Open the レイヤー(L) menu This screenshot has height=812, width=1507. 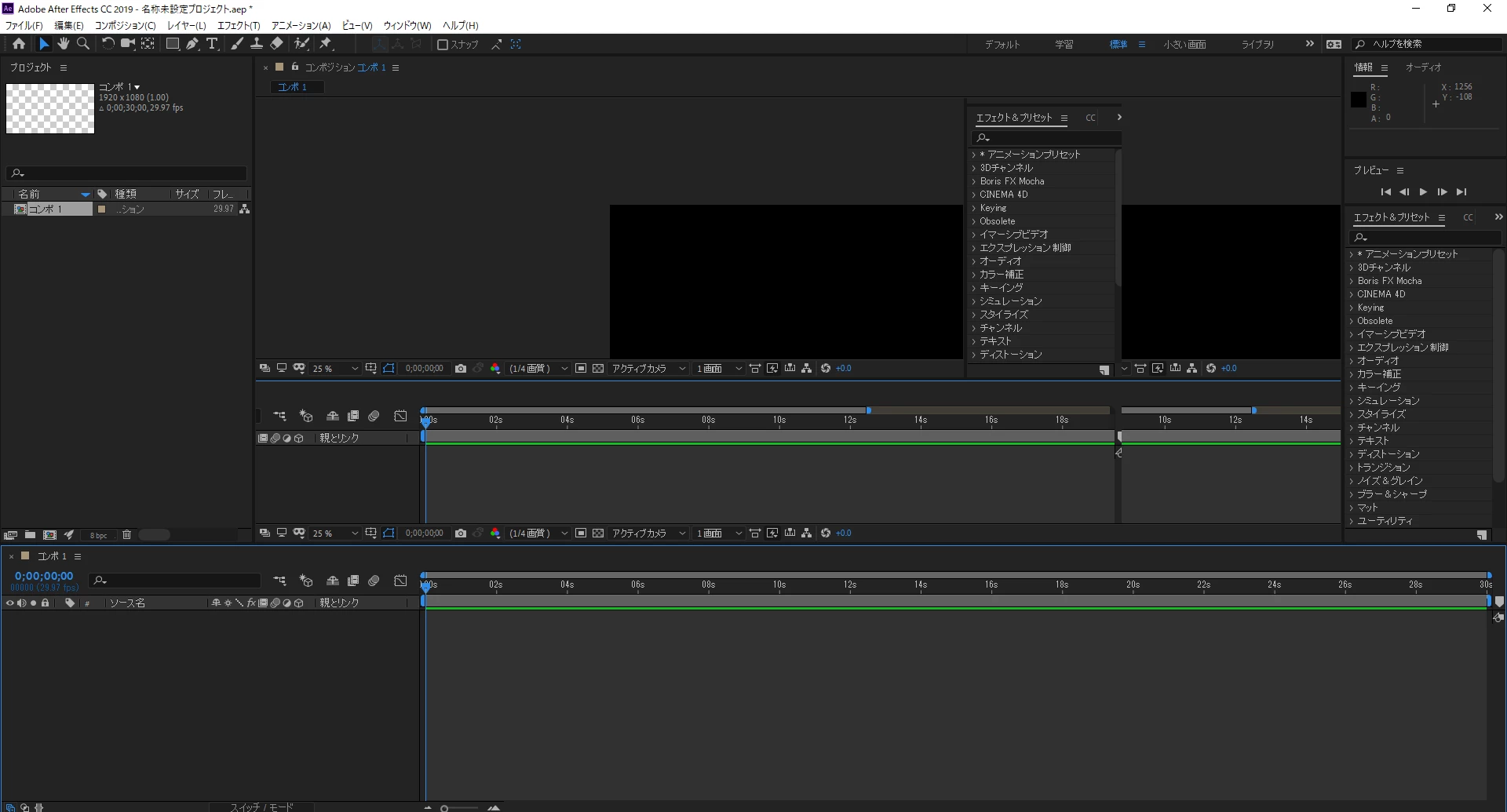pyautogui.click(x=186, y=26)
